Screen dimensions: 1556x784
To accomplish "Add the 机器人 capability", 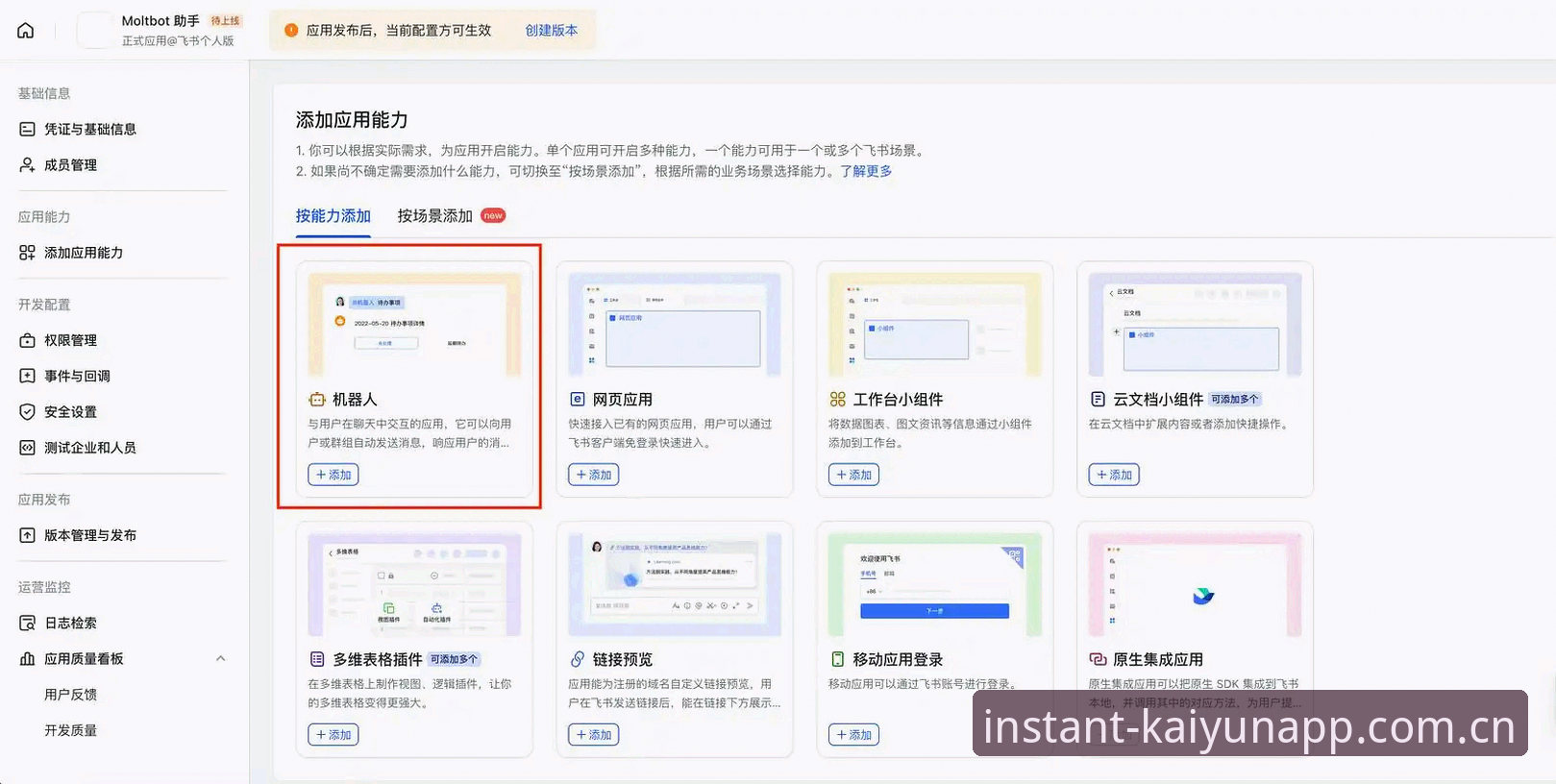I will (x=333, y=475).
